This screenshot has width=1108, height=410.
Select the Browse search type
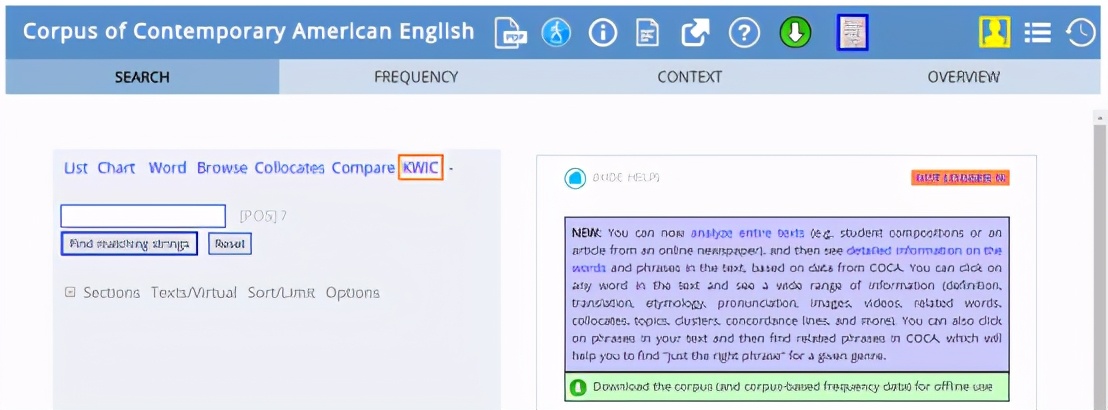pos(222,168)
